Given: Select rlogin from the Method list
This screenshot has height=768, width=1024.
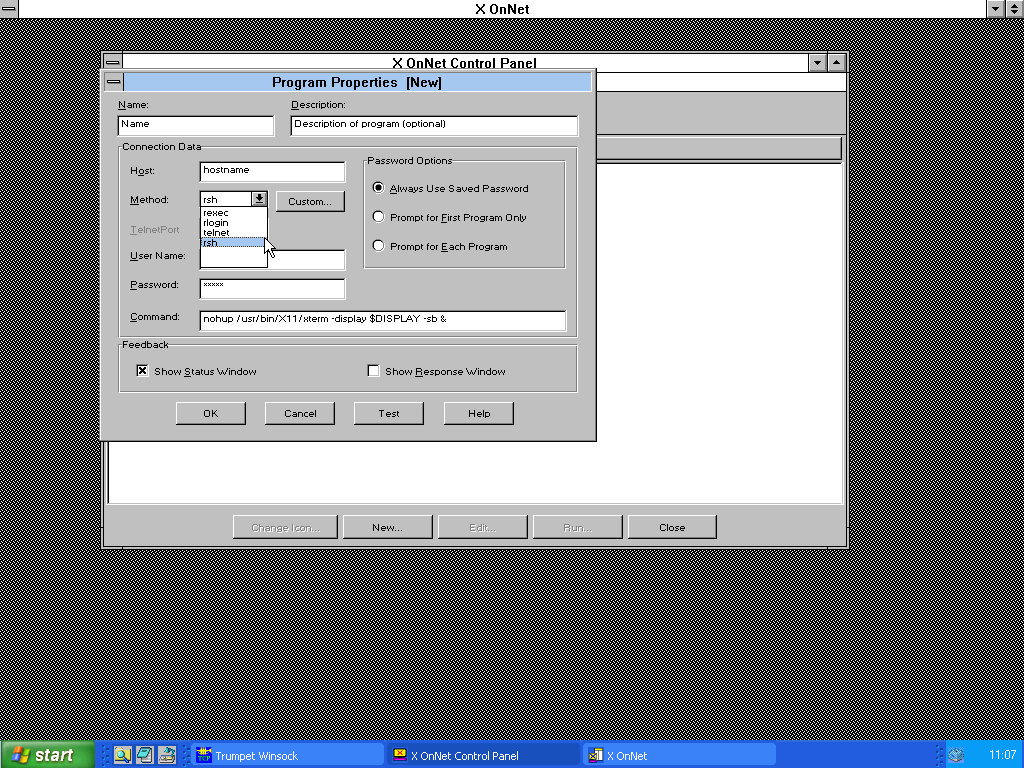Looking at the screenshot, I should 216,223.
